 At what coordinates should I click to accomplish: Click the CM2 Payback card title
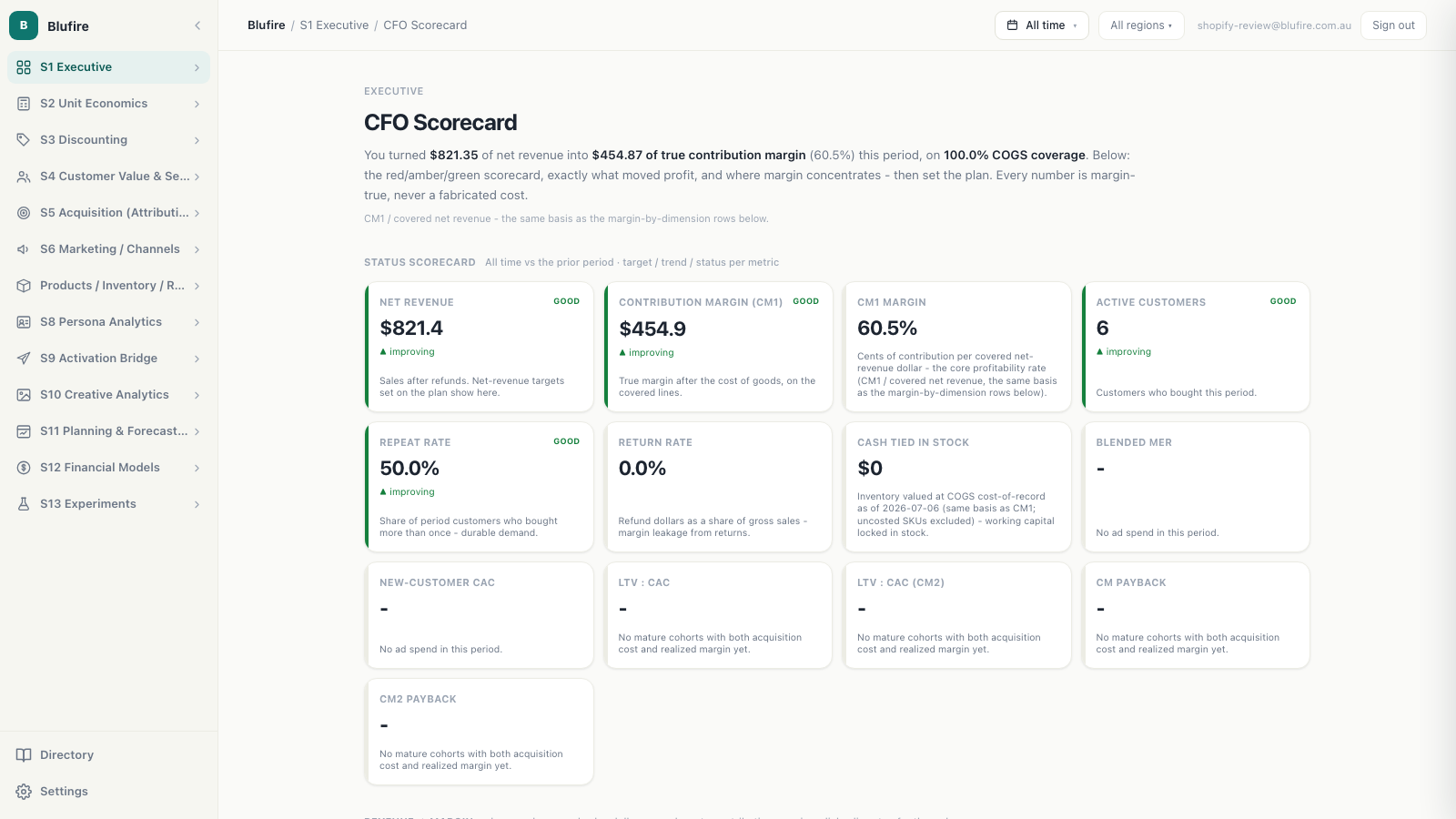click(418, 699)
